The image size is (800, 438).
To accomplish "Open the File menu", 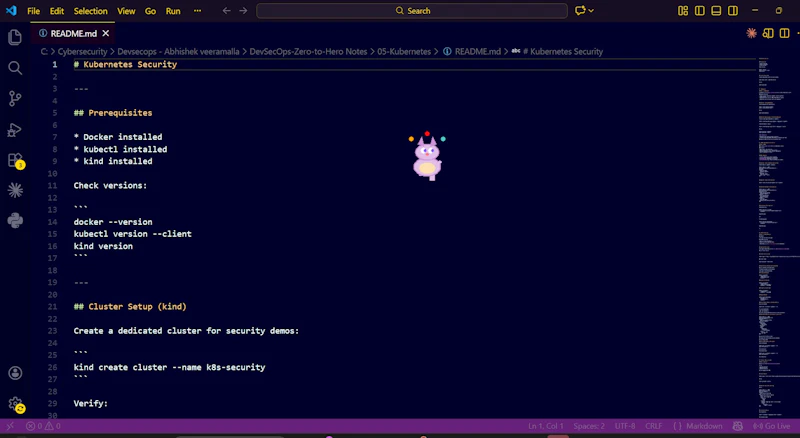I will pyautogui.click(x=34, y=11).
